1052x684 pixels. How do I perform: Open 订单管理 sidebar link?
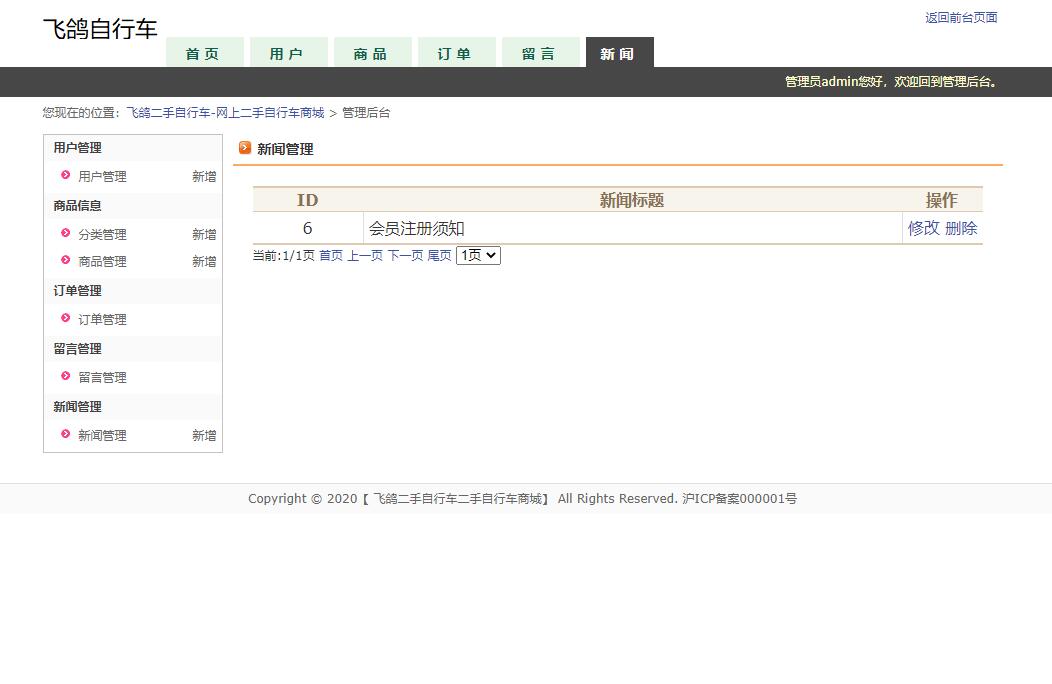tap(102, 320)
